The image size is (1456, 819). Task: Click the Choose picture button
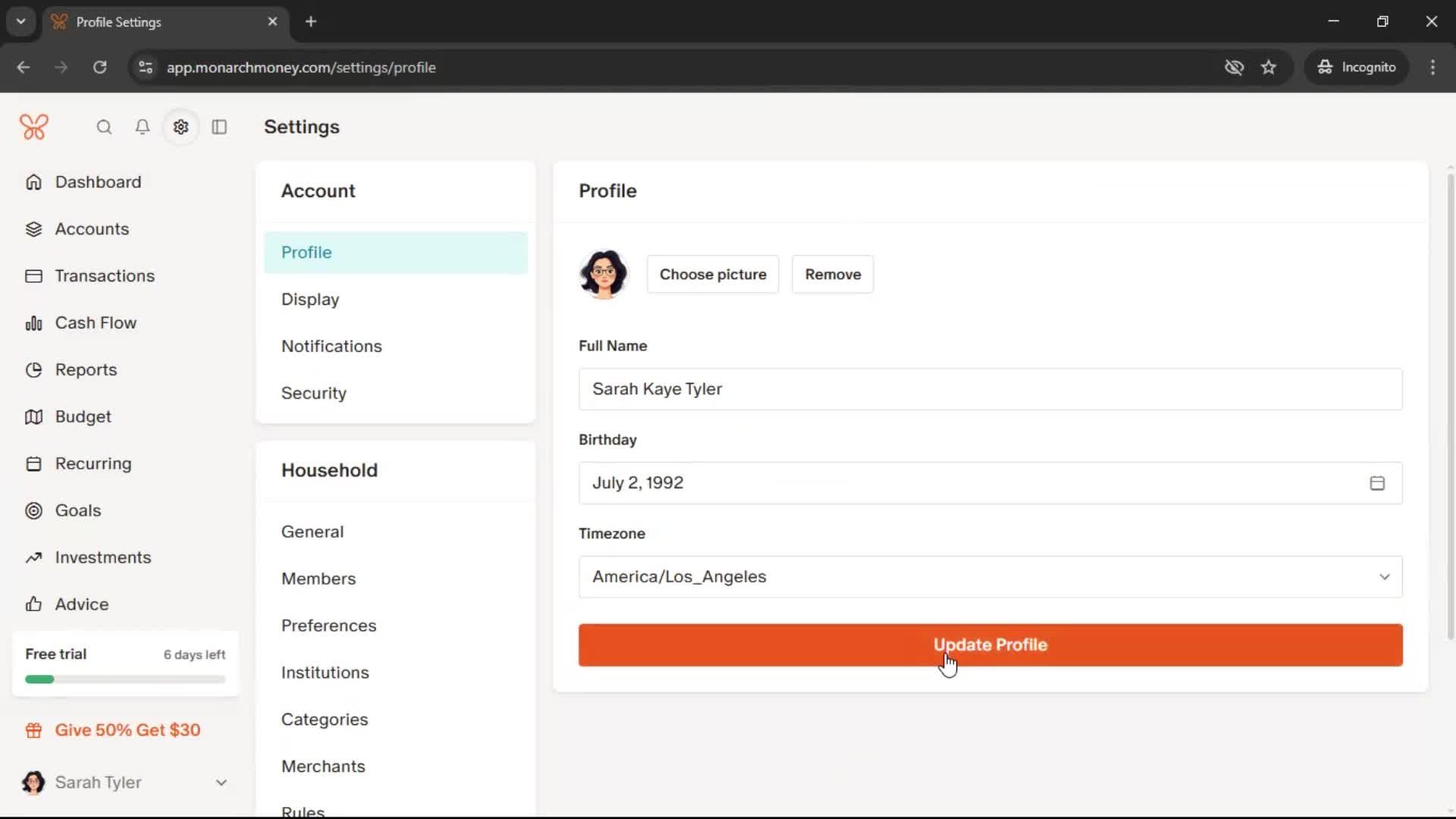tap(712, 275)
